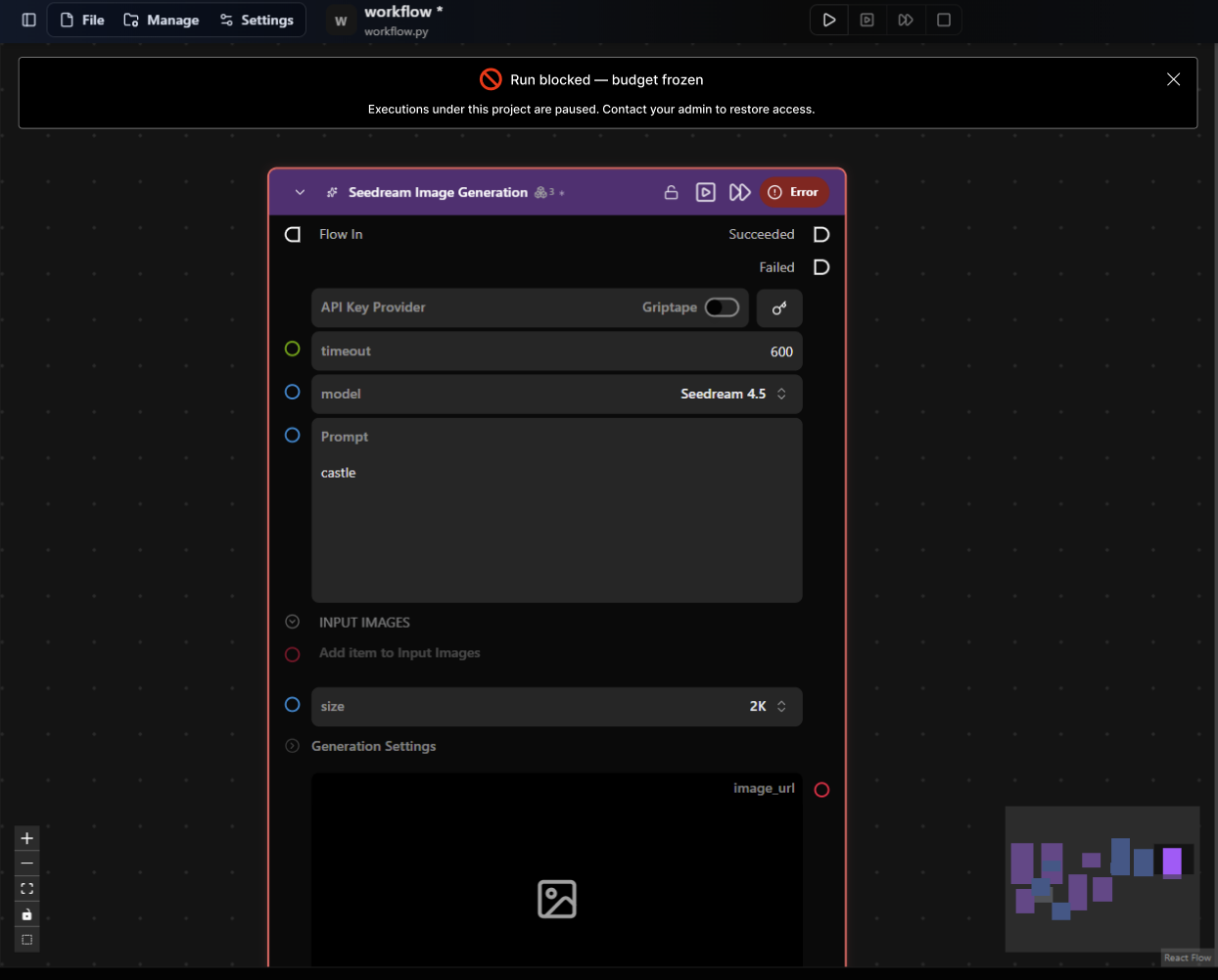1218x980 pixels.
Task: Open the React Flow attribution link
Action: pyautogui.click(x=1188, y=957)
